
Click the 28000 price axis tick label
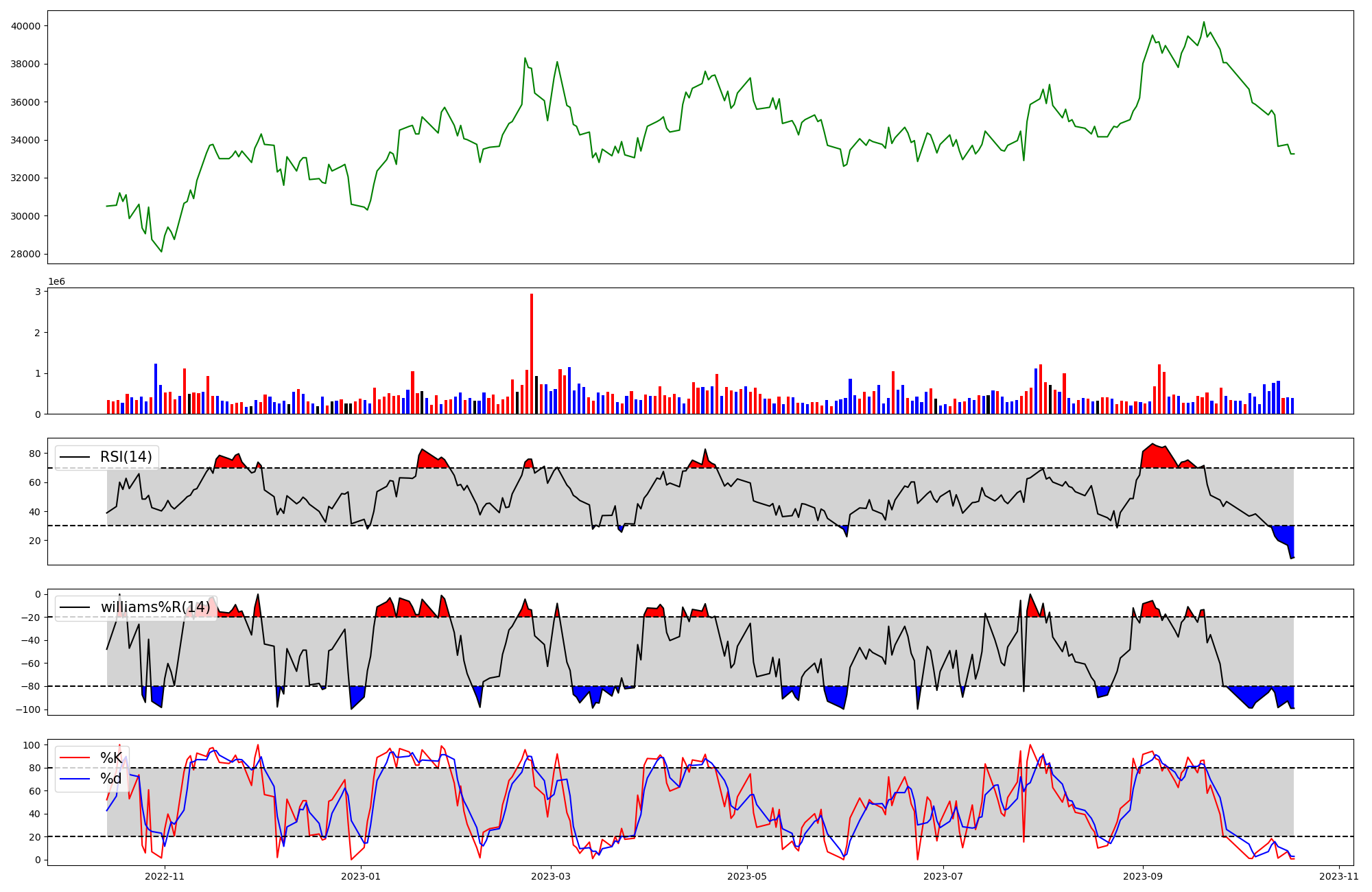pyautogui.click(x=26, y=255)
